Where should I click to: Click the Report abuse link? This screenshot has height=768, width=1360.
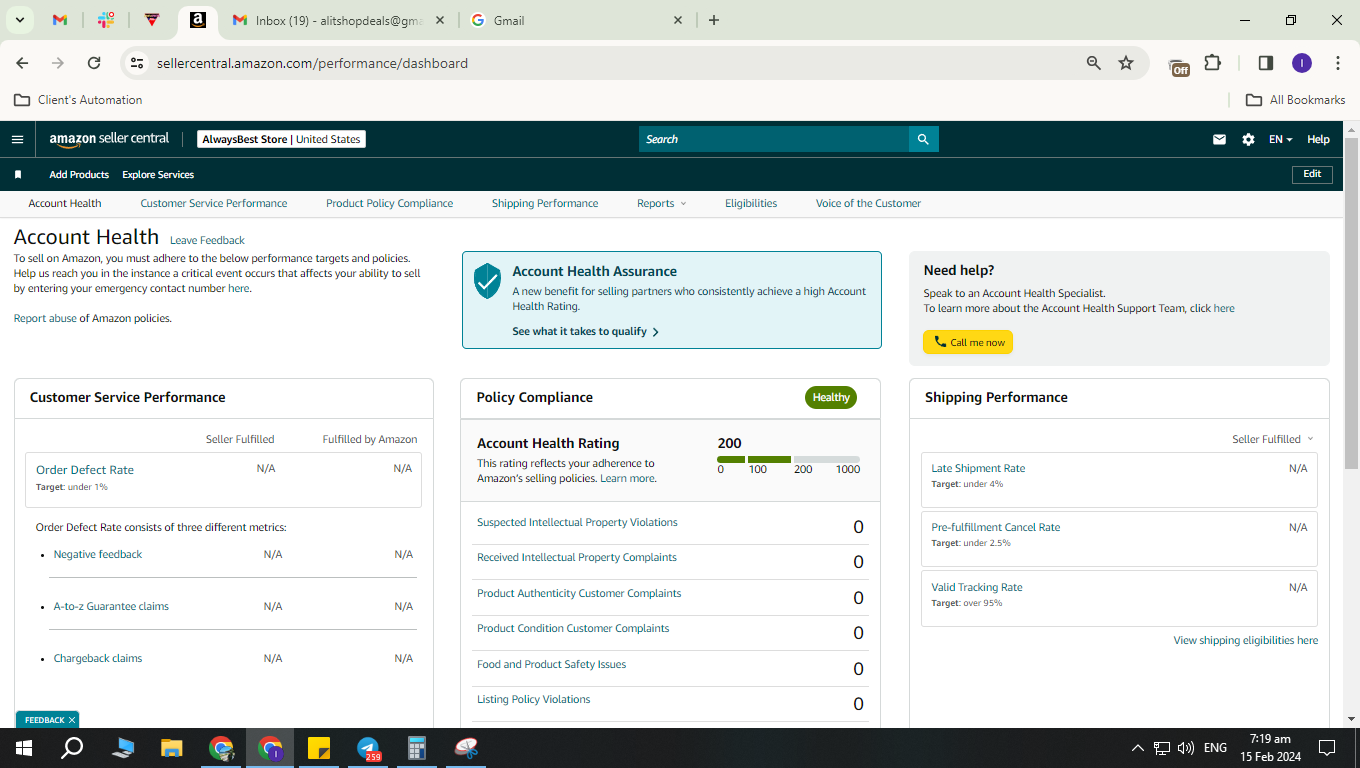[45, 318]
